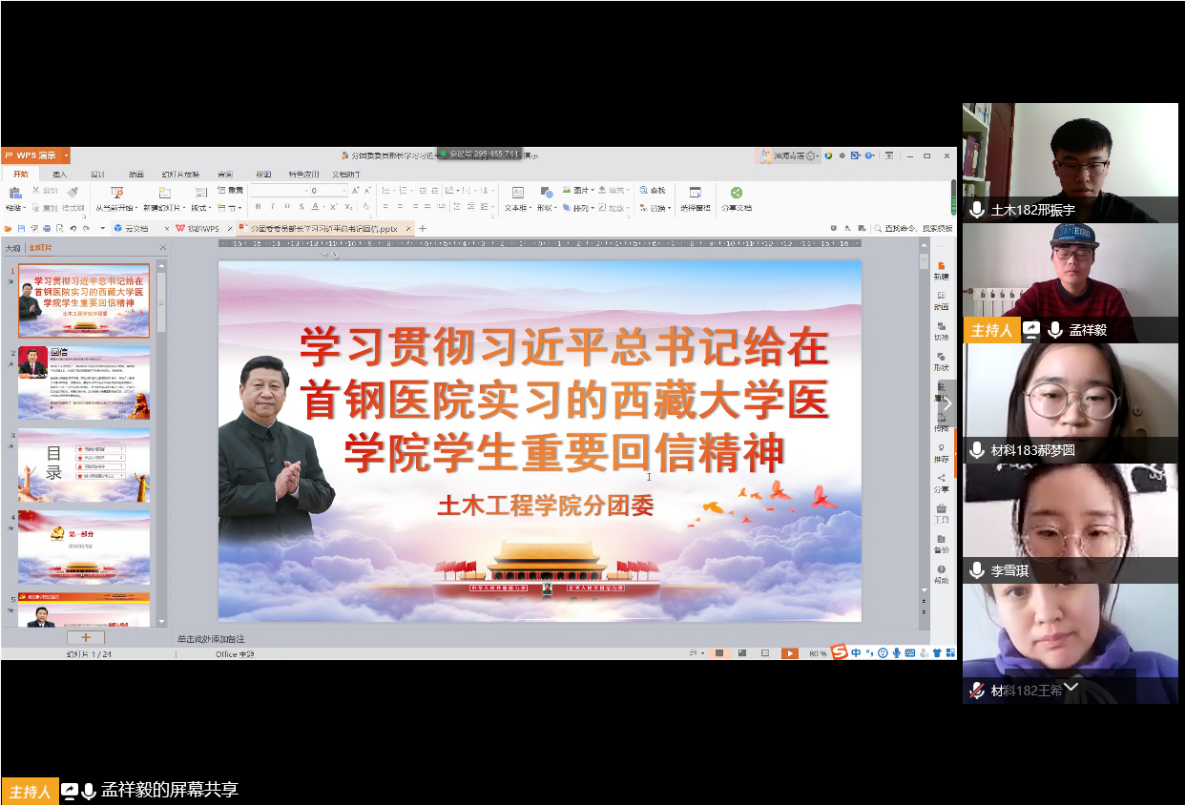Image resolution: width=1185 pixels, height=805 pixels.
Task: Toggle microphone for 李雪琪
Action: pyautogui.click(x=977, y=571)
